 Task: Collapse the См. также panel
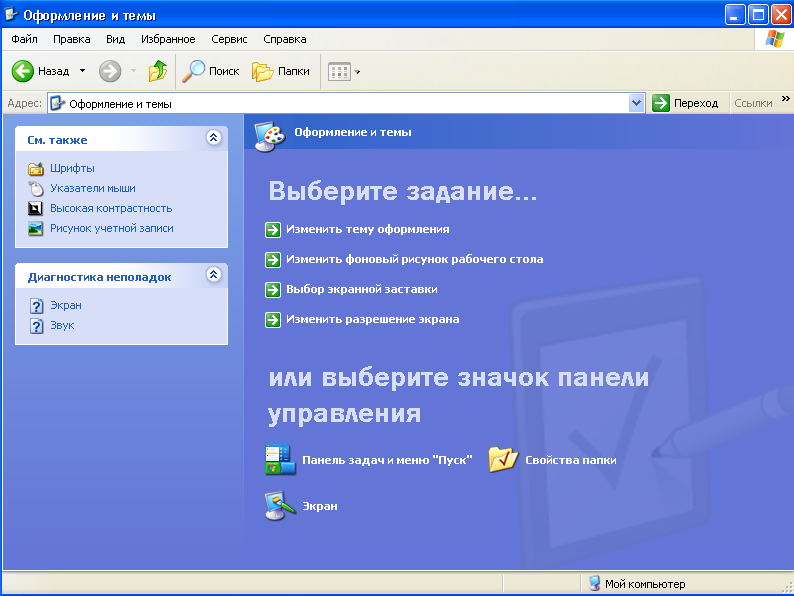(214, 137)
